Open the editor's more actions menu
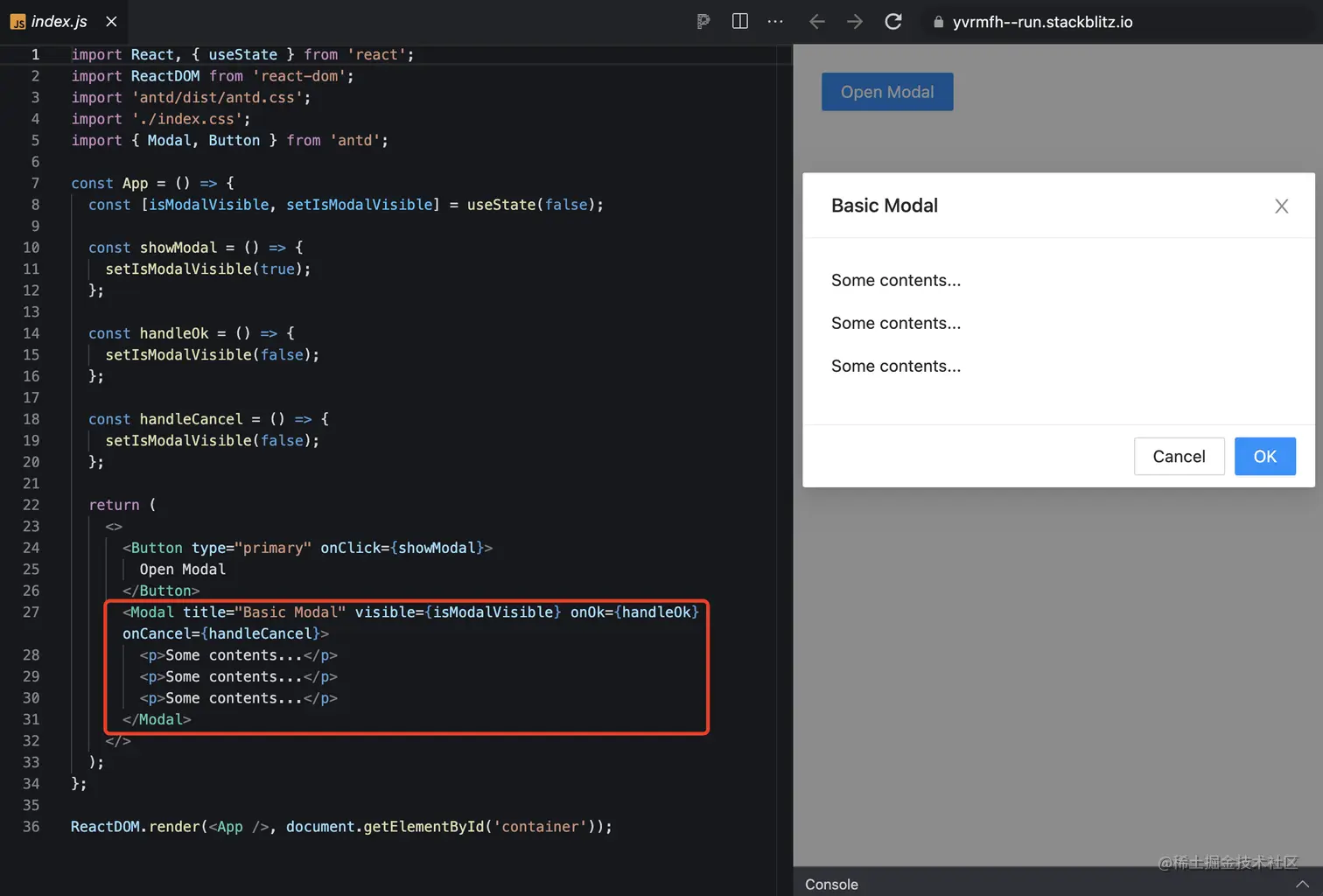The image size is (1323, 896). coord(775,21)
